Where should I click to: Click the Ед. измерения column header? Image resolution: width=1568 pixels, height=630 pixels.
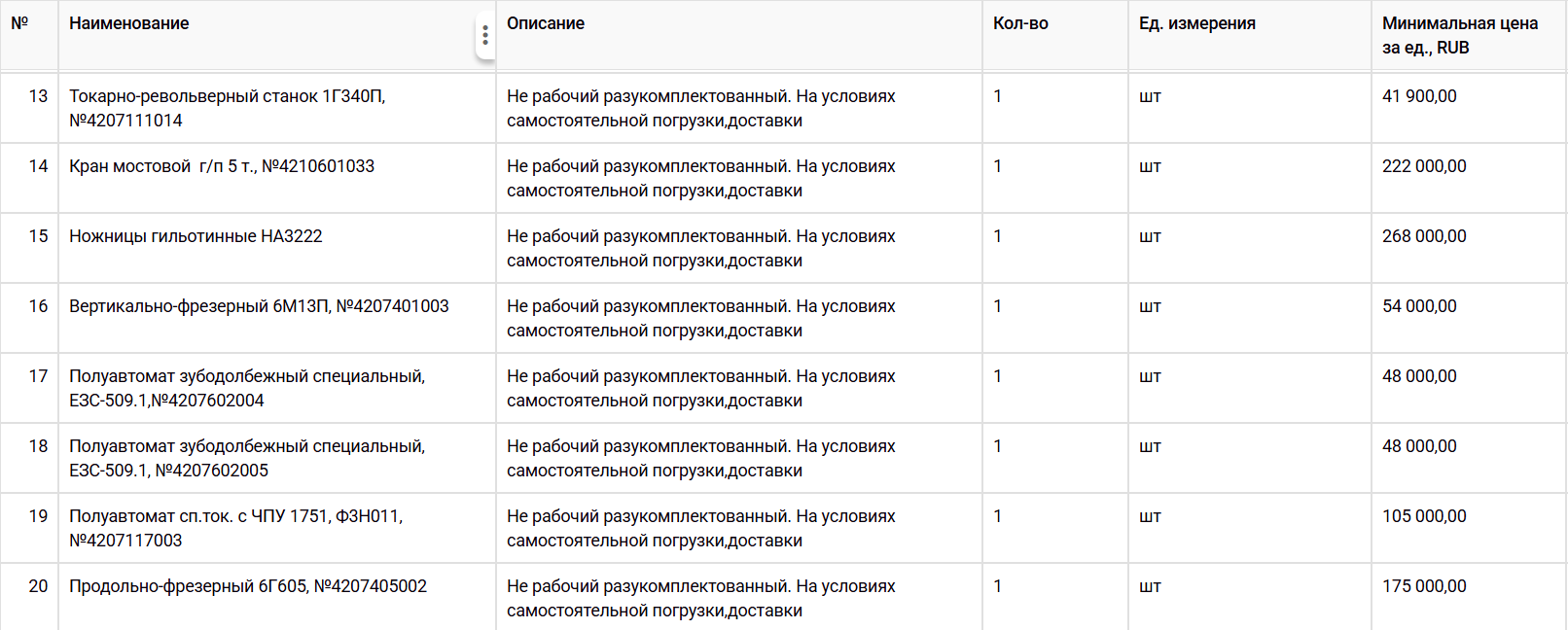point(1197,23)
